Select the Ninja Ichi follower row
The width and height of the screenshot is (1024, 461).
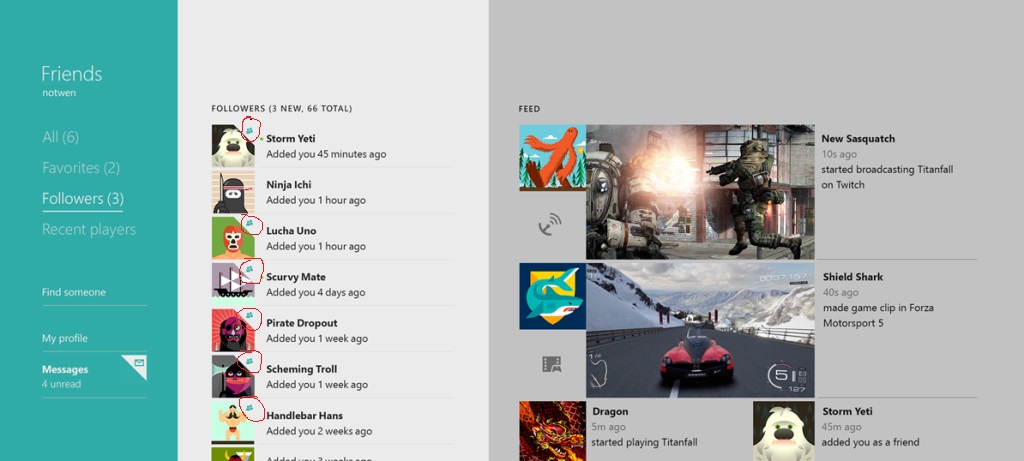(x=332, y=192)
